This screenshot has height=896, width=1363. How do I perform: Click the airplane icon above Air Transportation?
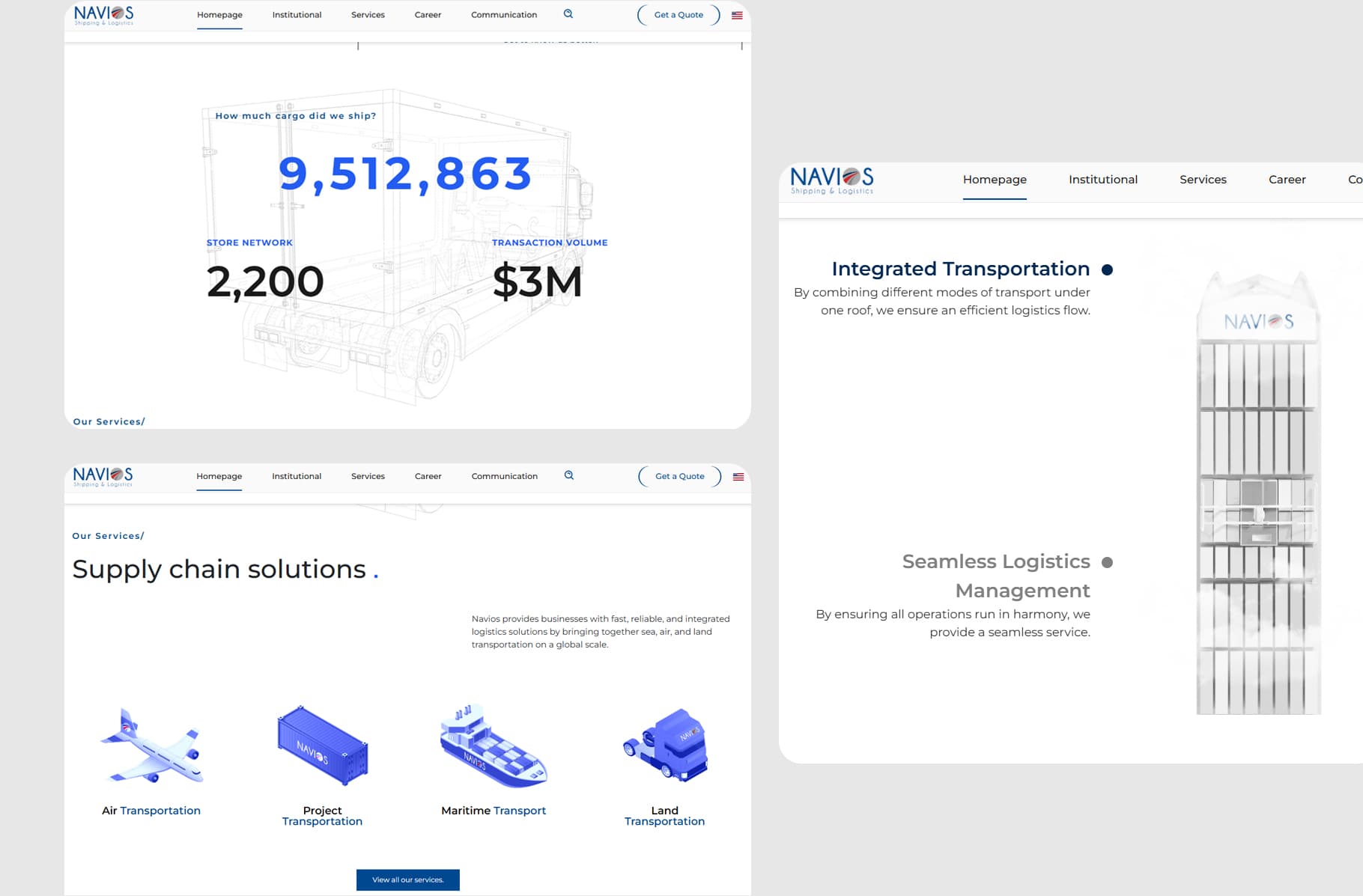pos(152,746)
